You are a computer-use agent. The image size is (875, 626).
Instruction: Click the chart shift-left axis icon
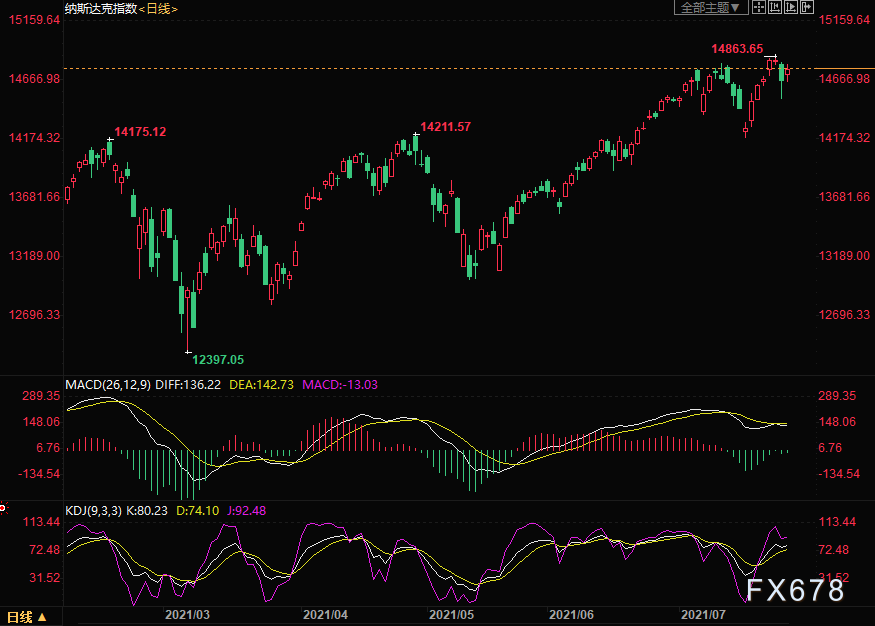pyautogui.click(x=775, y=7)
